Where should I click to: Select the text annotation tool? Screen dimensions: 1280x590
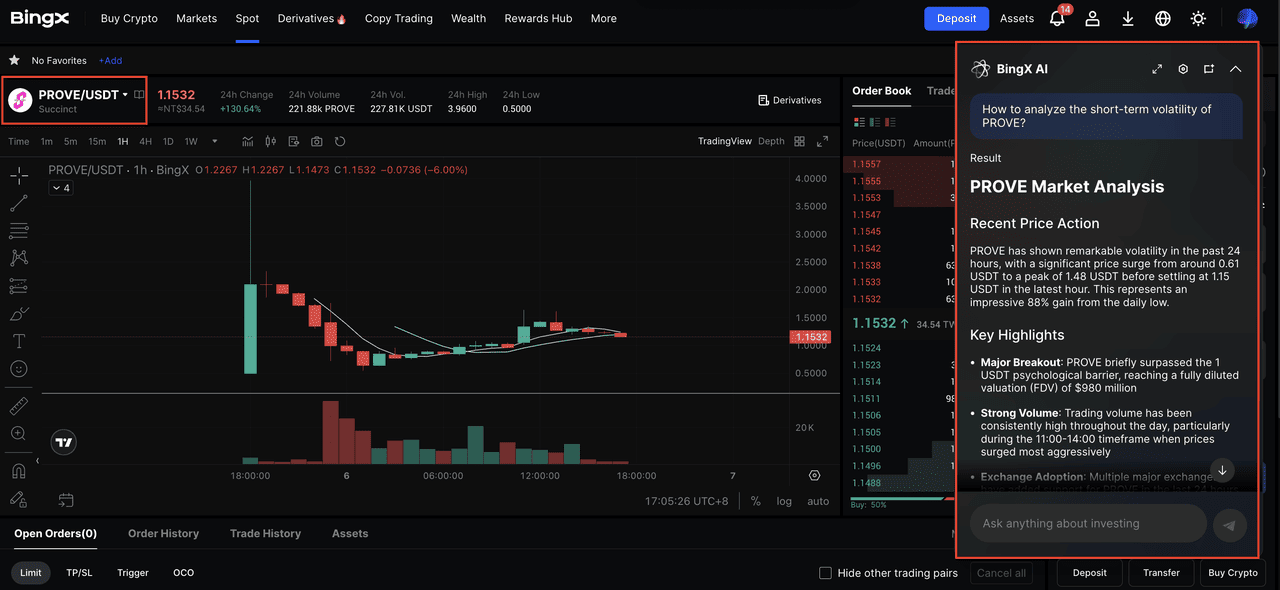[18, 341]
